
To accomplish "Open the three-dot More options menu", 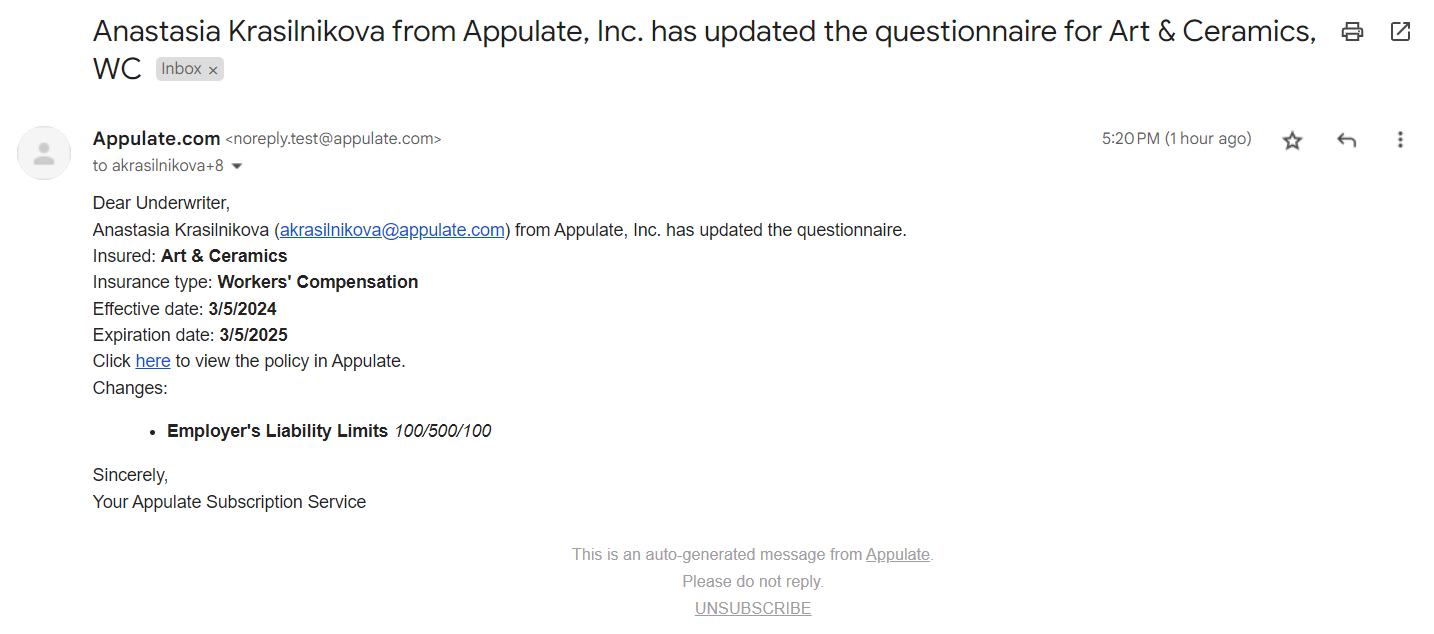I will 1400,140.
